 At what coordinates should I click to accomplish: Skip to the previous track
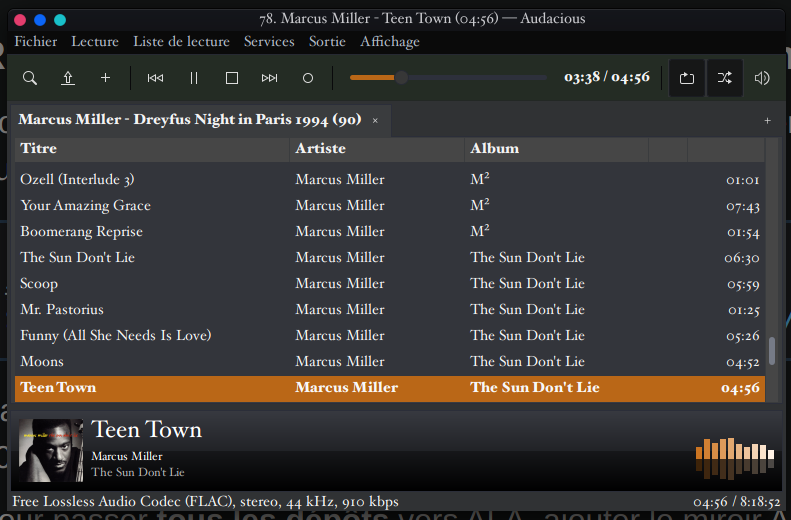(155, 78)
